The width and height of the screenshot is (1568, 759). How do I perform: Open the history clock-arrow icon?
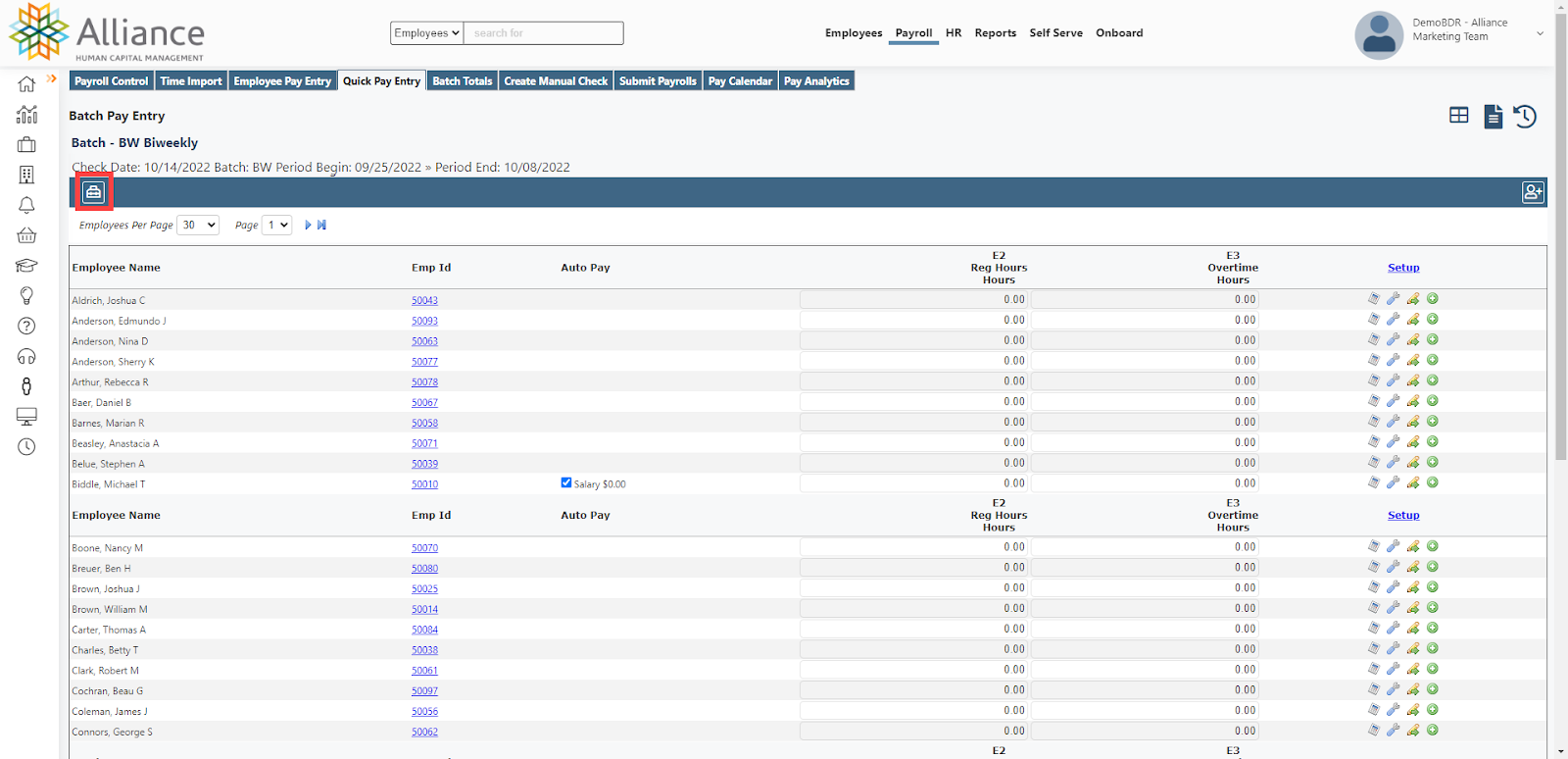click(1525, 117)
